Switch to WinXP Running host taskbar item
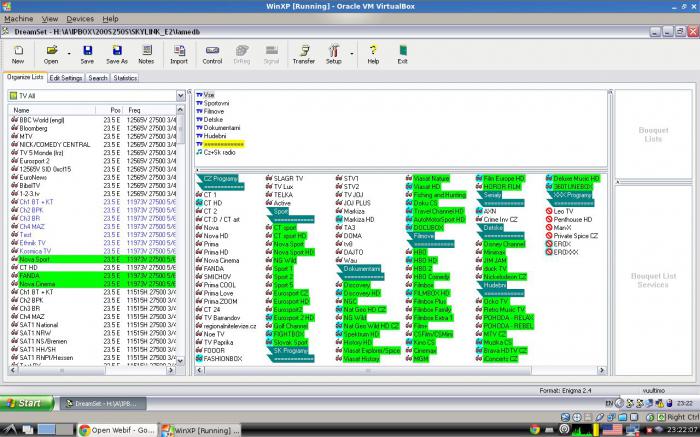The width and height of the screenshot is (700, 437). (x=200, y=430)
